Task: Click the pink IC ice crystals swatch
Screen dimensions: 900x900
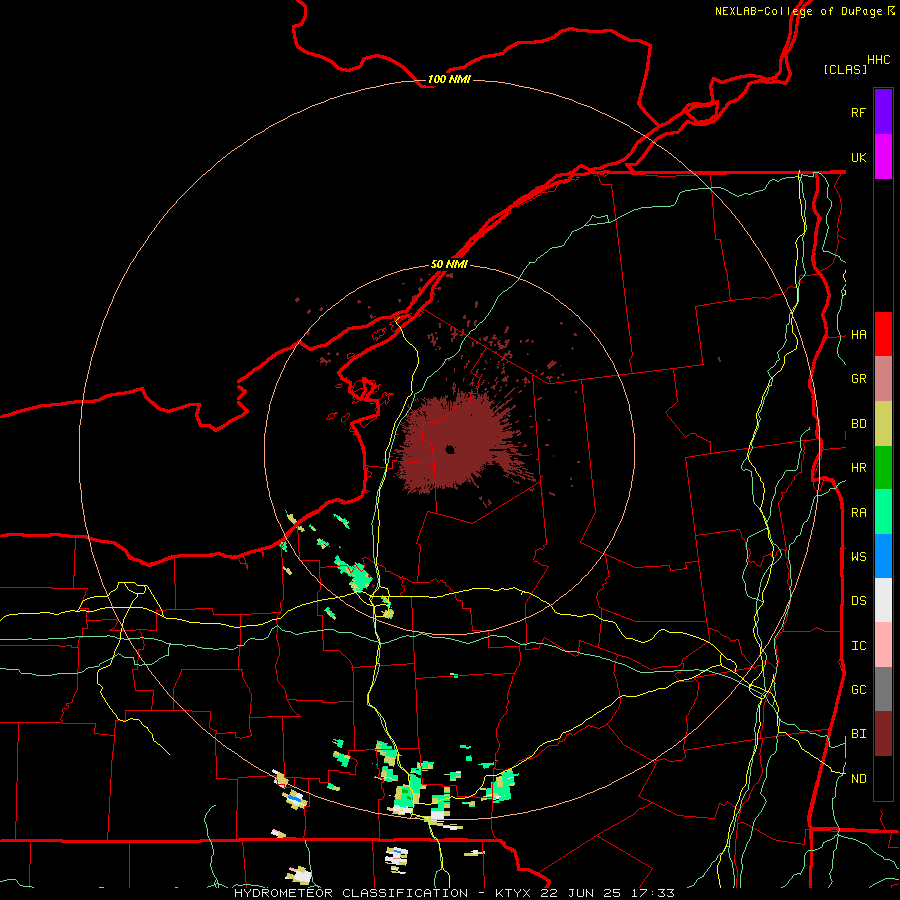Action: (883, 645)
